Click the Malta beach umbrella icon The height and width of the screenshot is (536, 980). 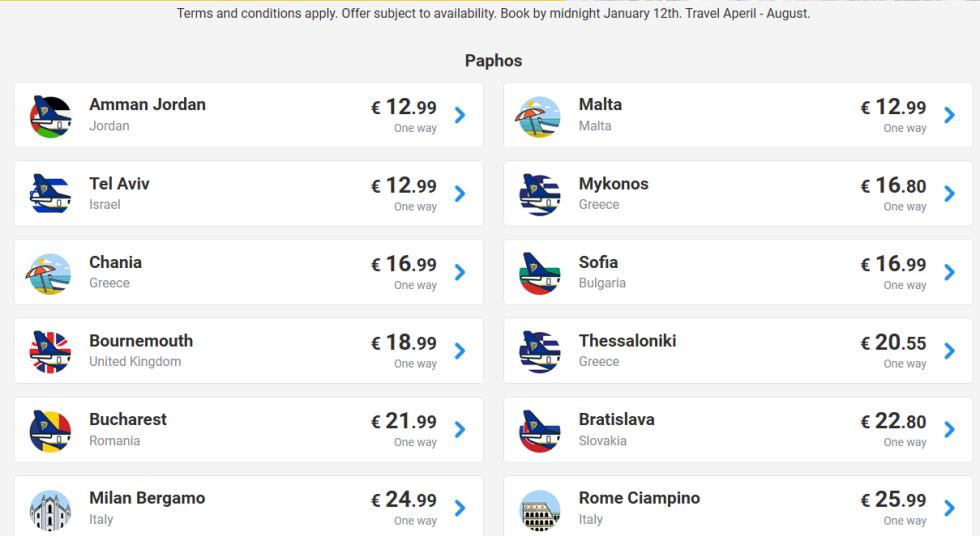539,116
